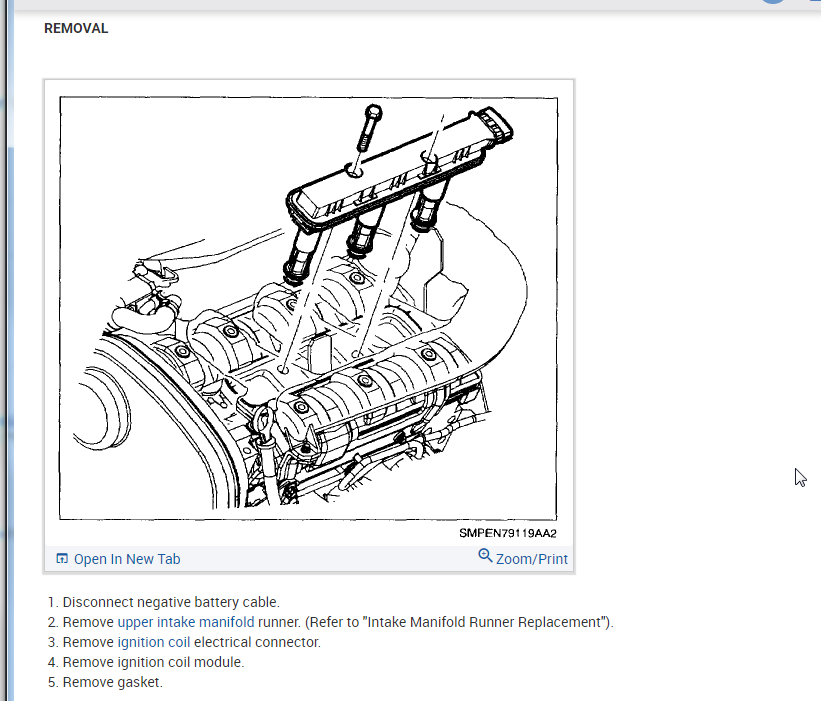821x701 pixels.
Task: Click step 5 Remove gasket
Action: 112,682
